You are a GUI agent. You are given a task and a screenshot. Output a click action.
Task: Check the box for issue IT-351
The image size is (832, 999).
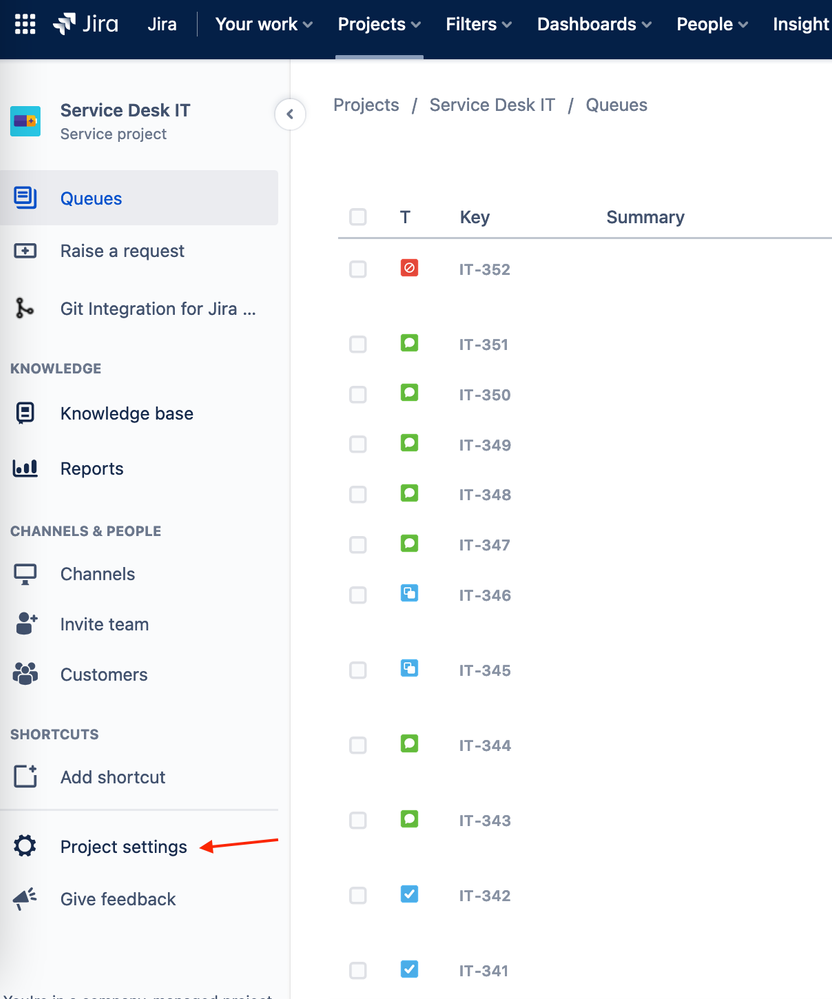[358, 344]
